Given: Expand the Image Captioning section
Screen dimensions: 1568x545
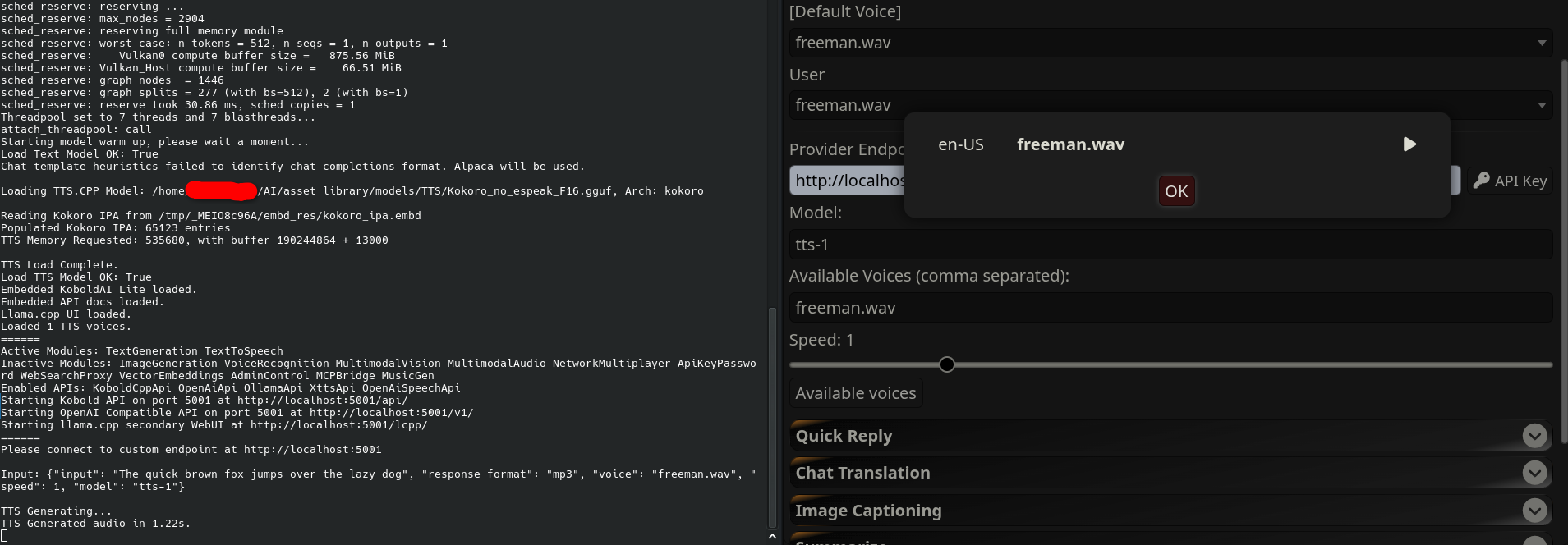Looking at the screenshot, I should (x=1170, y=511).
